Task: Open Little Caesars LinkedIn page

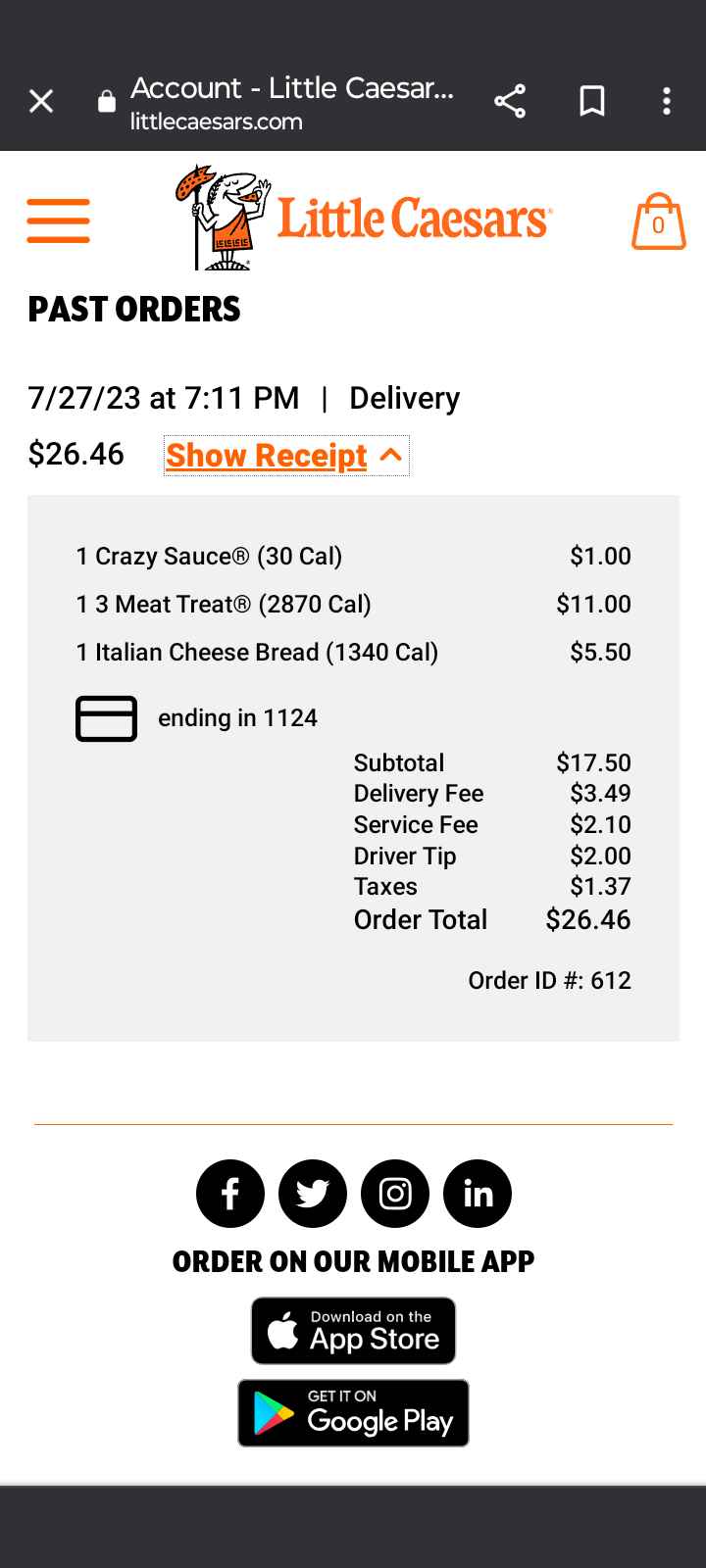Action: [x=478, y=1194]
